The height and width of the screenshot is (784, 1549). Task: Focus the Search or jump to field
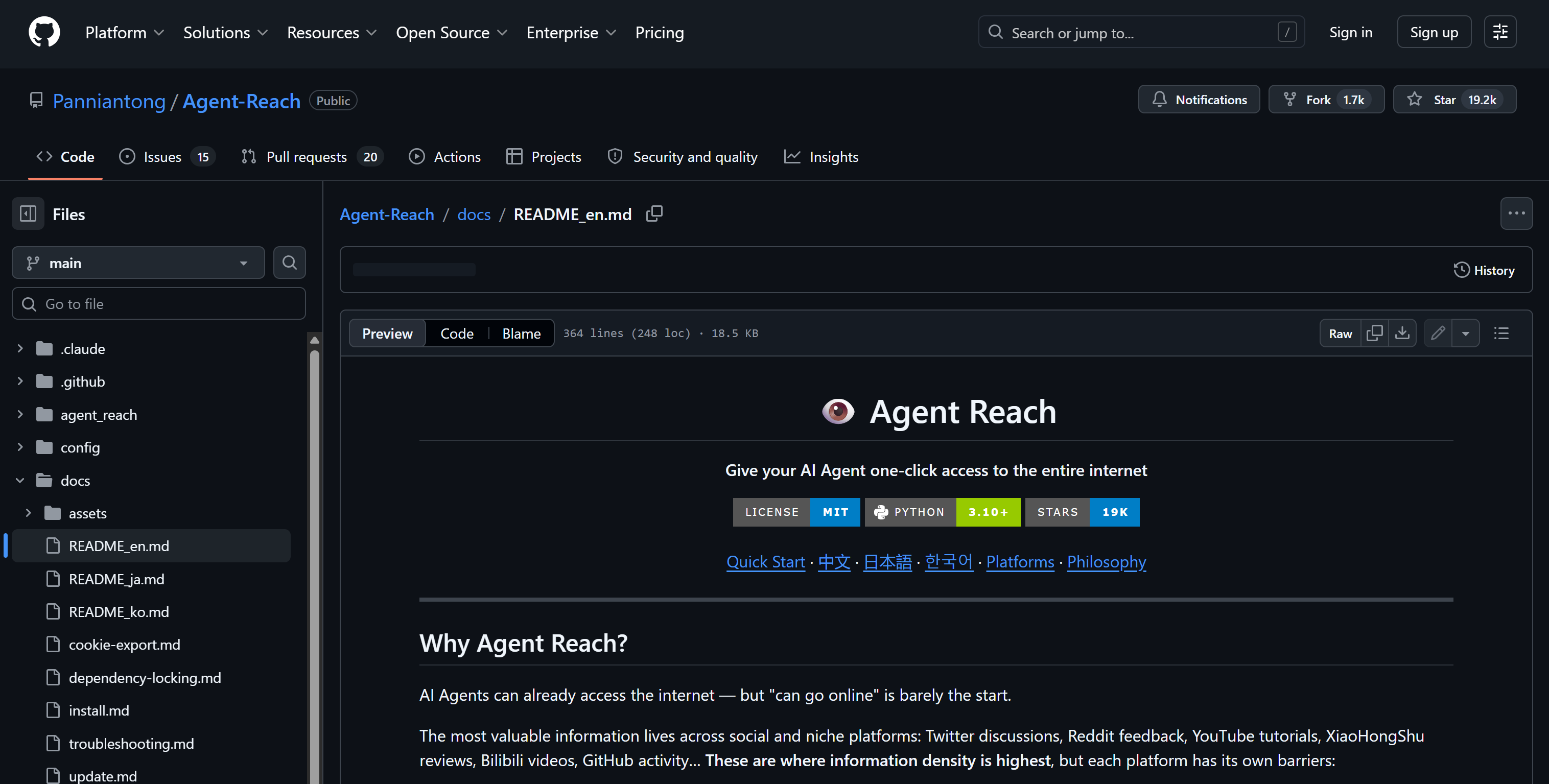1141,32
